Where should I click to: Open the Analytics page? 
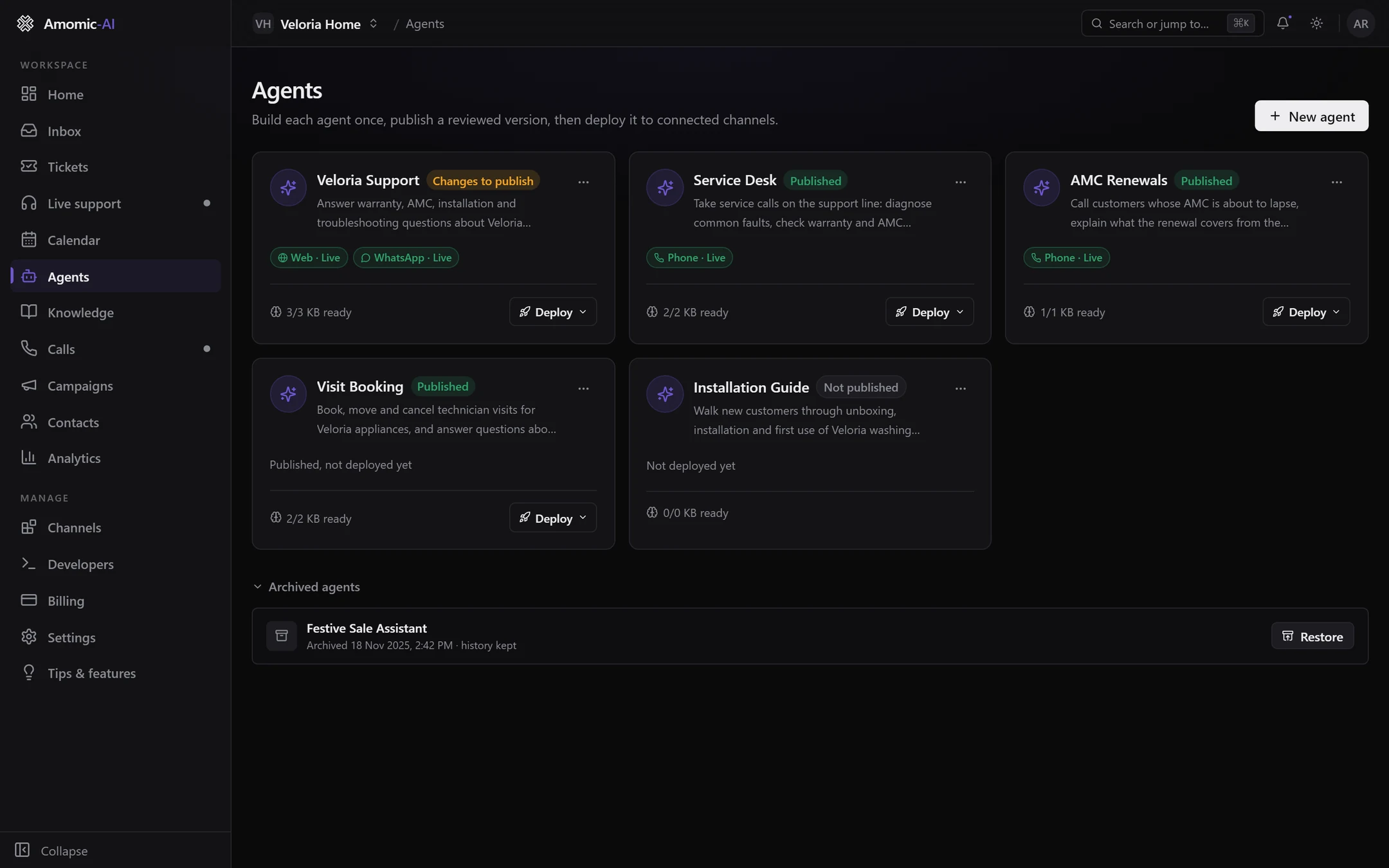(116, 458)
